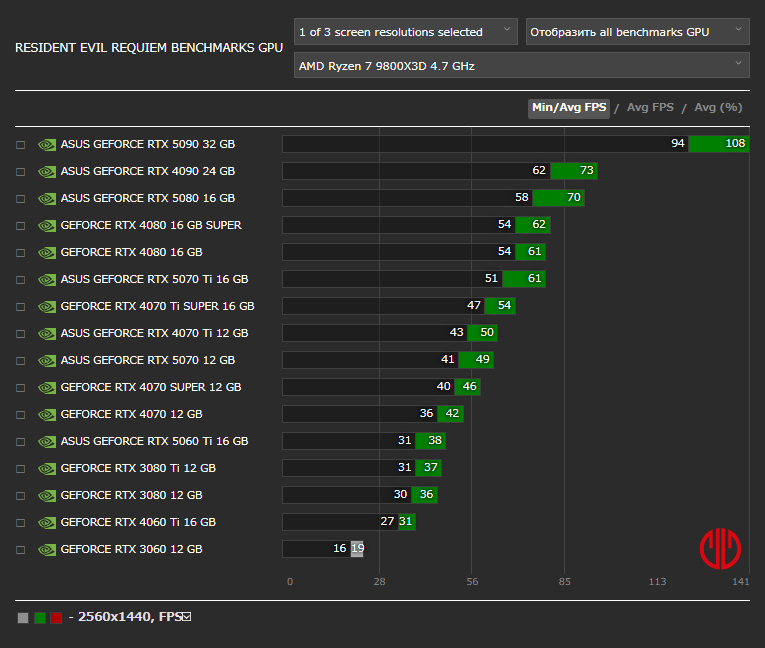The height and width of the screenshot is (648, 765).
Task: Enable the checkbox for GeForce RTX 4060 Ti
Action: [21, 523]
